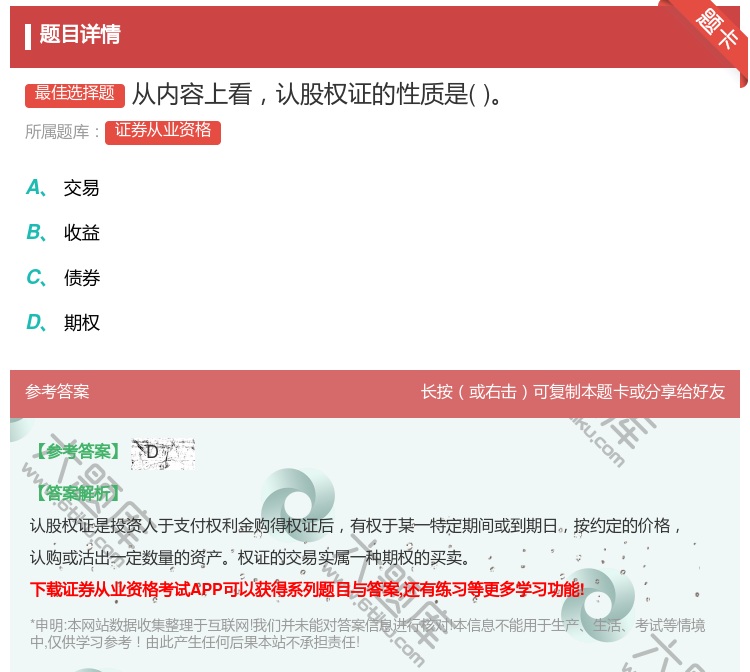
Task: Click the 题目详情 header title
Action: click(80, 35)
